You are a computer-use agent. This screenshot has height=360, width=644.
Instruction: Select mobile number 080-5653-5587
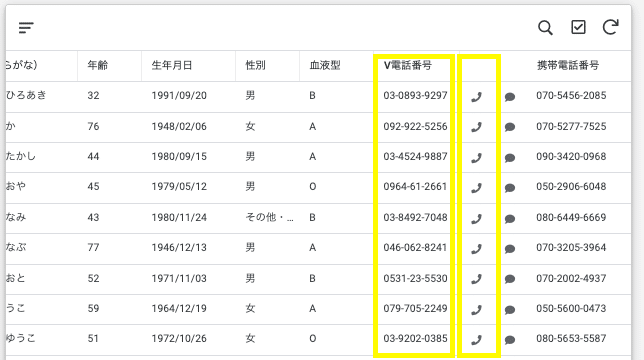pos(571,339)
